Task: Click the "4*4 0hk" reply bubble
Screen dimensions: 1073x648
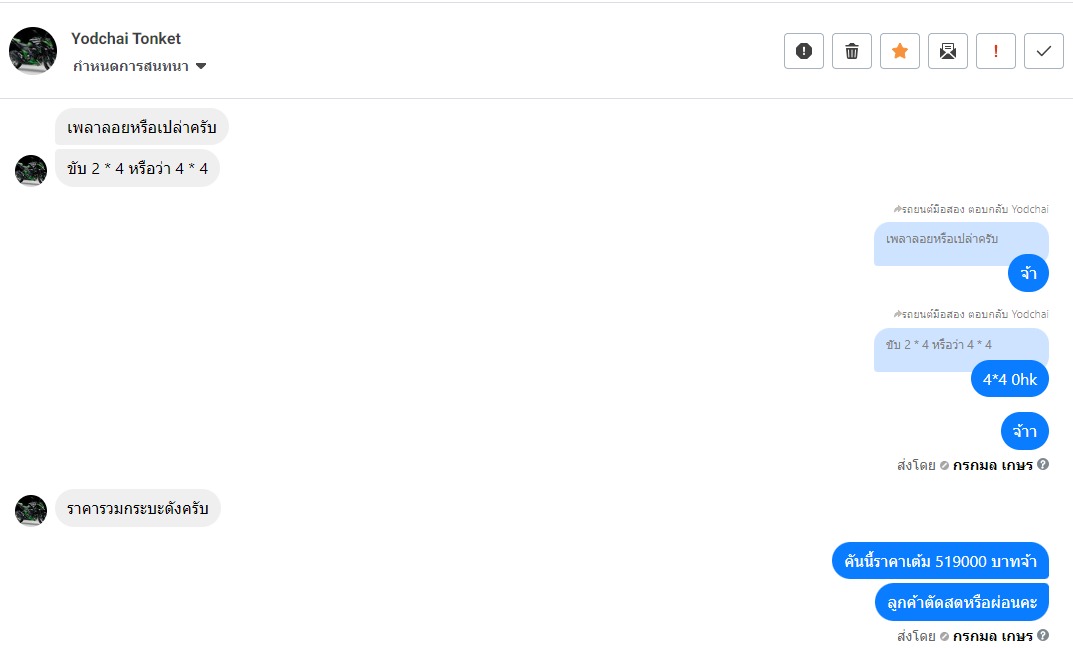Action: 1009,379
